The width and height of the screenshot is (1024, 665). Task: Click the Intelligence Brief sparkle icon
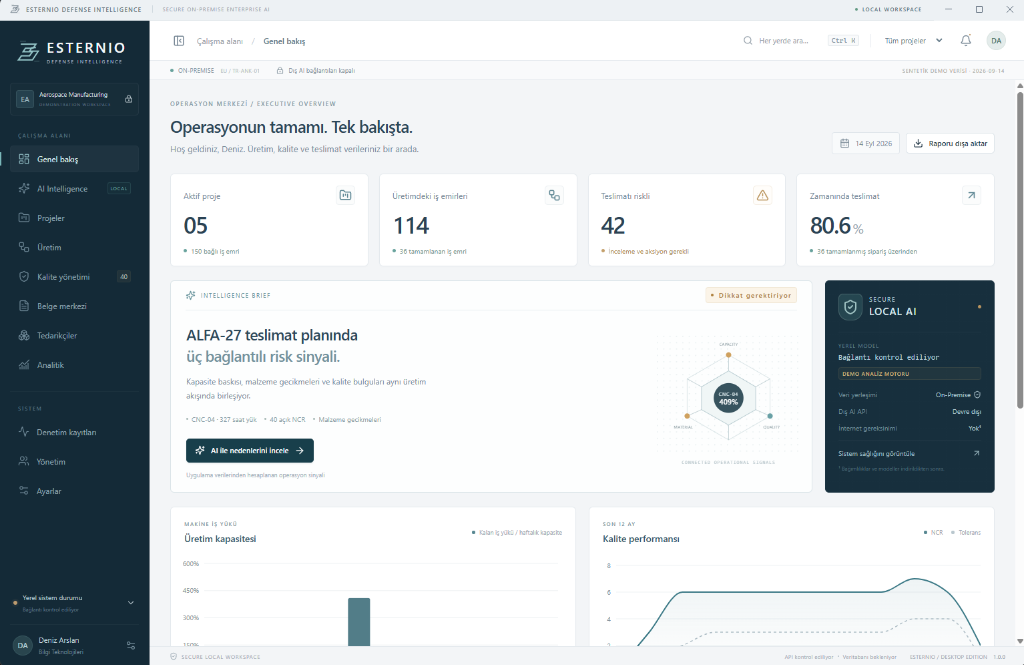tap(191, 295)
